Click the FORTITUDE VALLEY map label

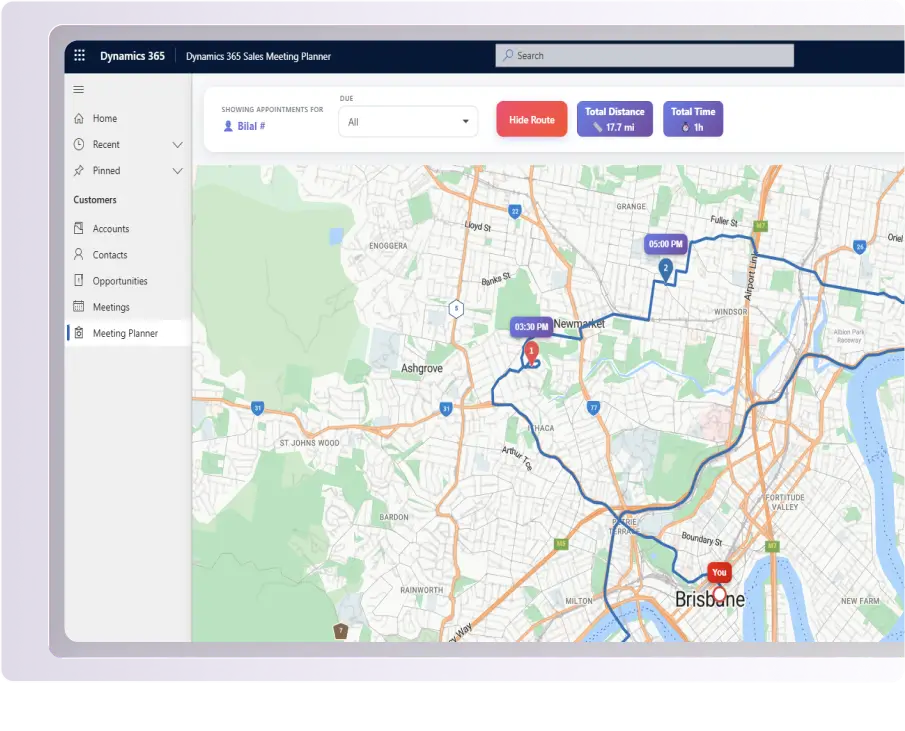785,502
